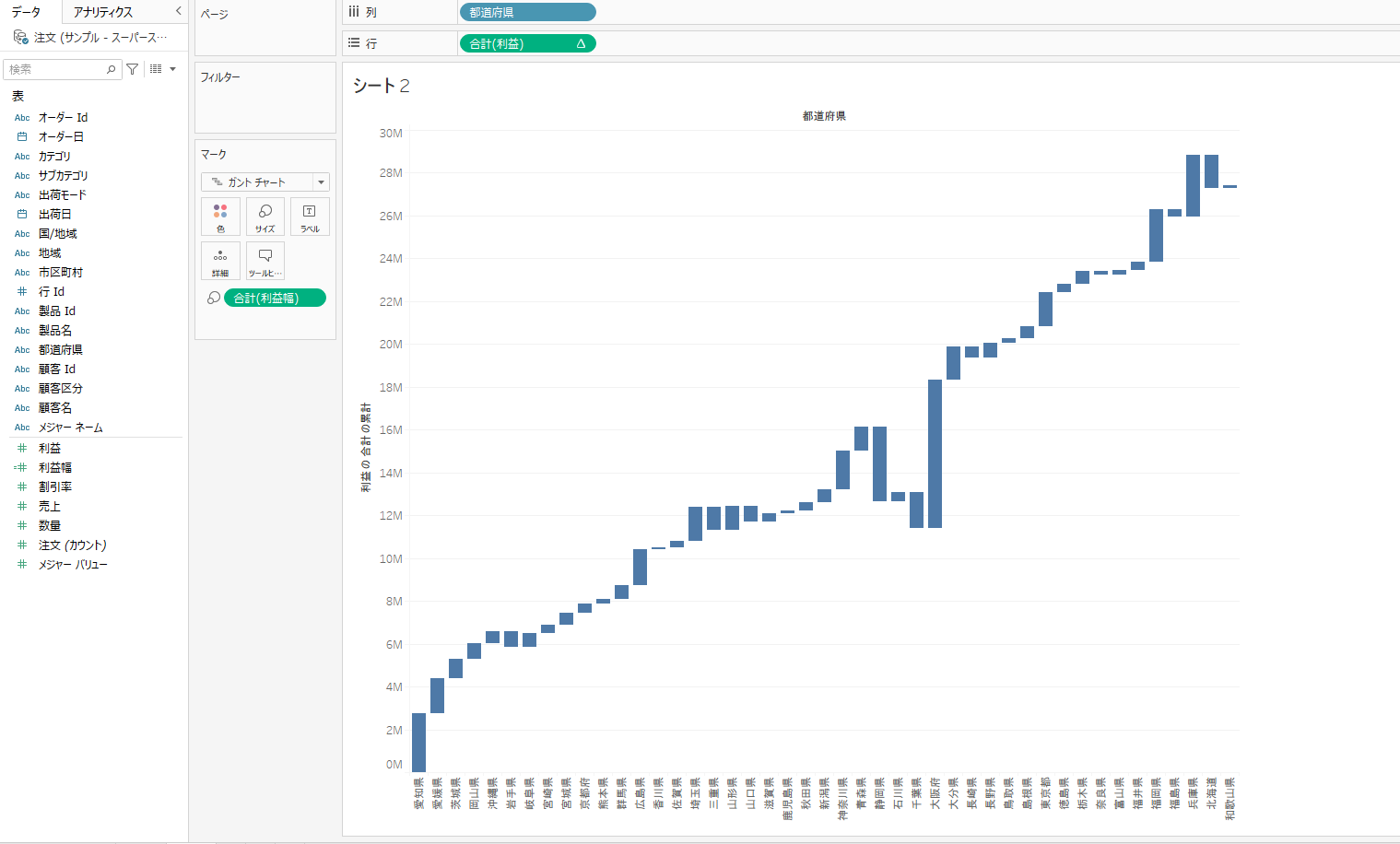Click the ページ shelf title
Viewport: 1400px width, 844px height.
pos(215,15)
